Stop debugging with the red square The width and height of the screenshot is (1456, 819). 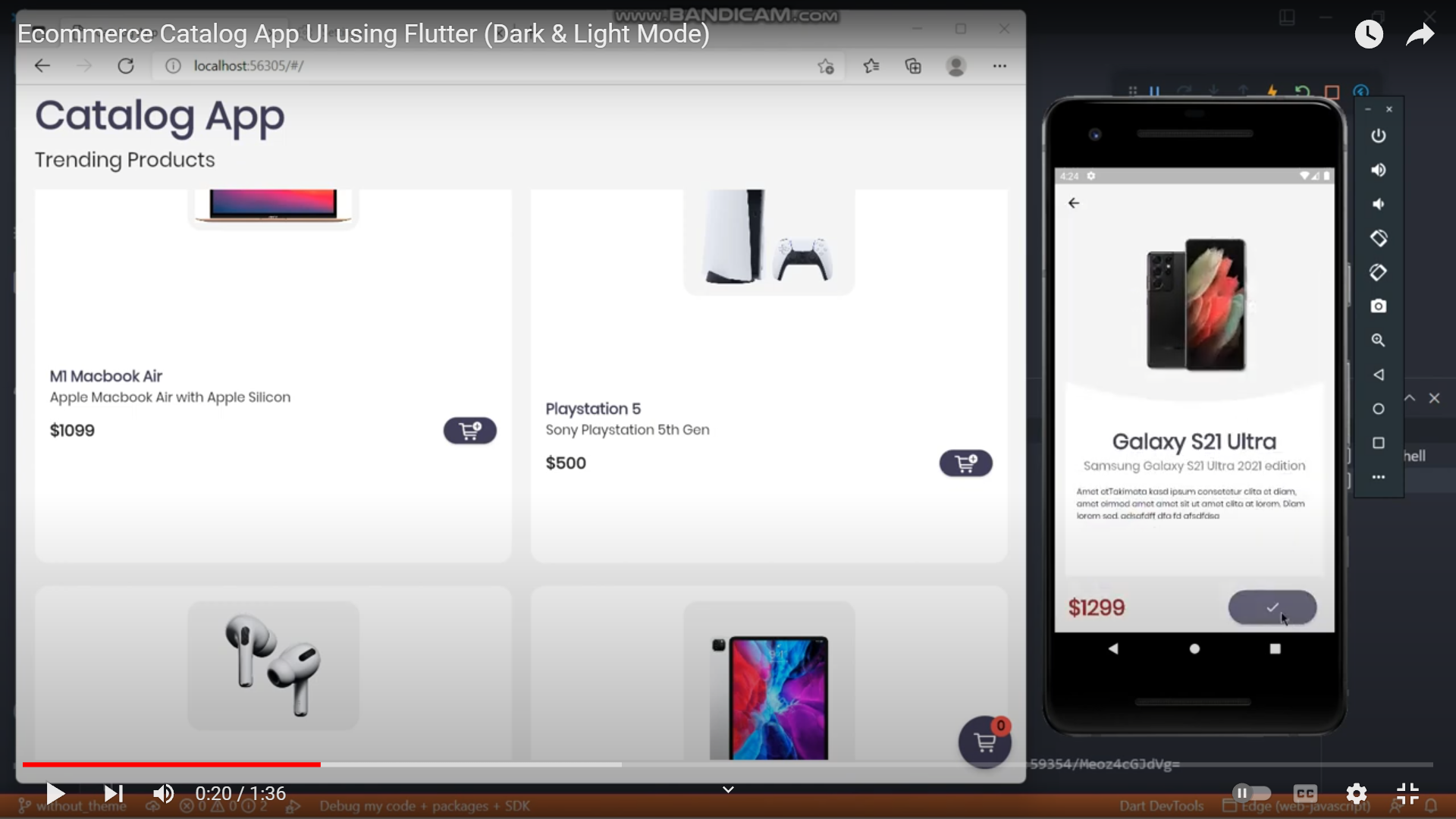(x=1332, y=92)
